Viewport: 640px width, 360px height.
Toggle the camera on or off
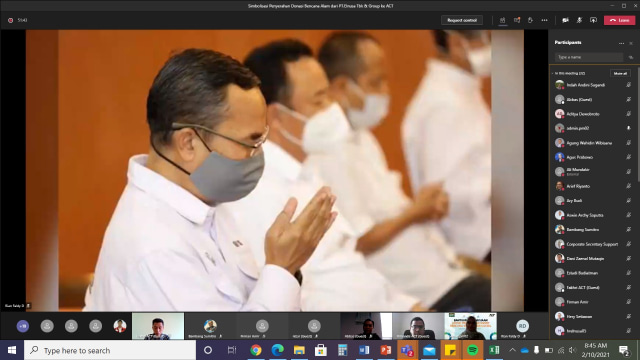tap(565, 20)
